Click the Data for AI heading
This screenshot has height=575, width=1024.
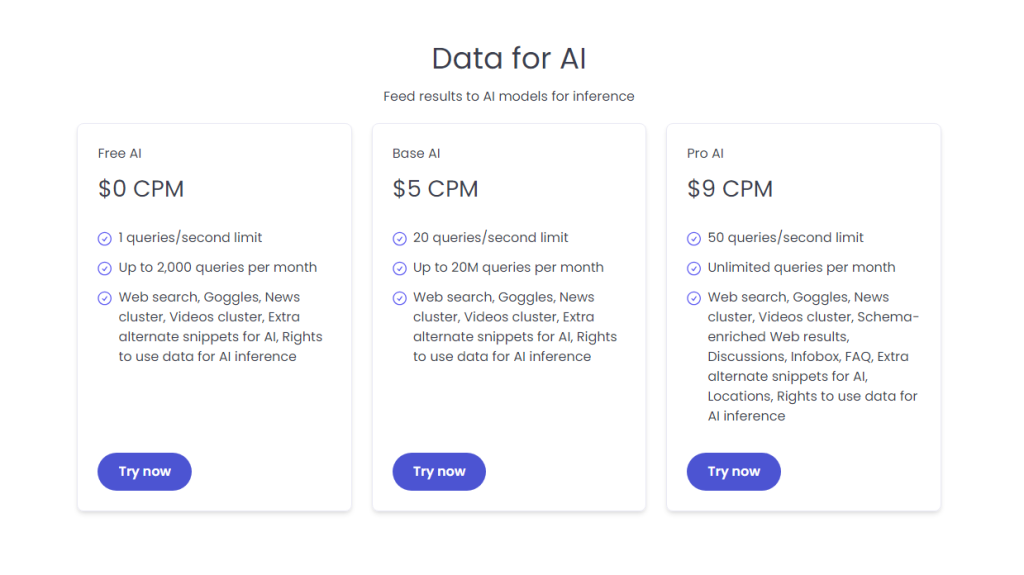coord(509,58)
